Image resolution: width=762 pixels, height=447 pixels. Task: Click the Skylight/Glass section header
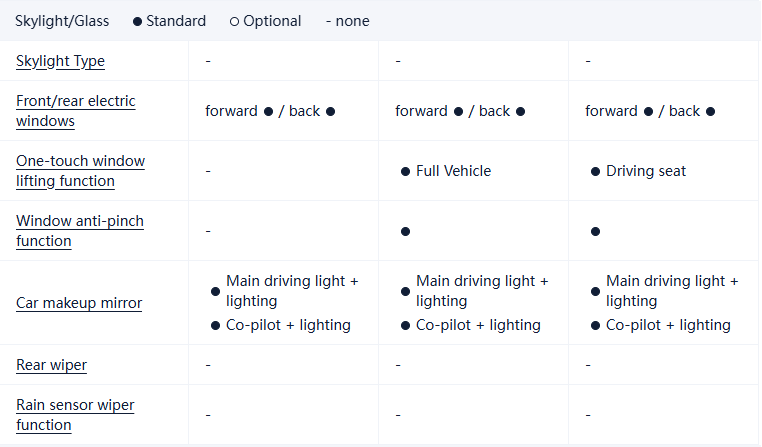62,21
